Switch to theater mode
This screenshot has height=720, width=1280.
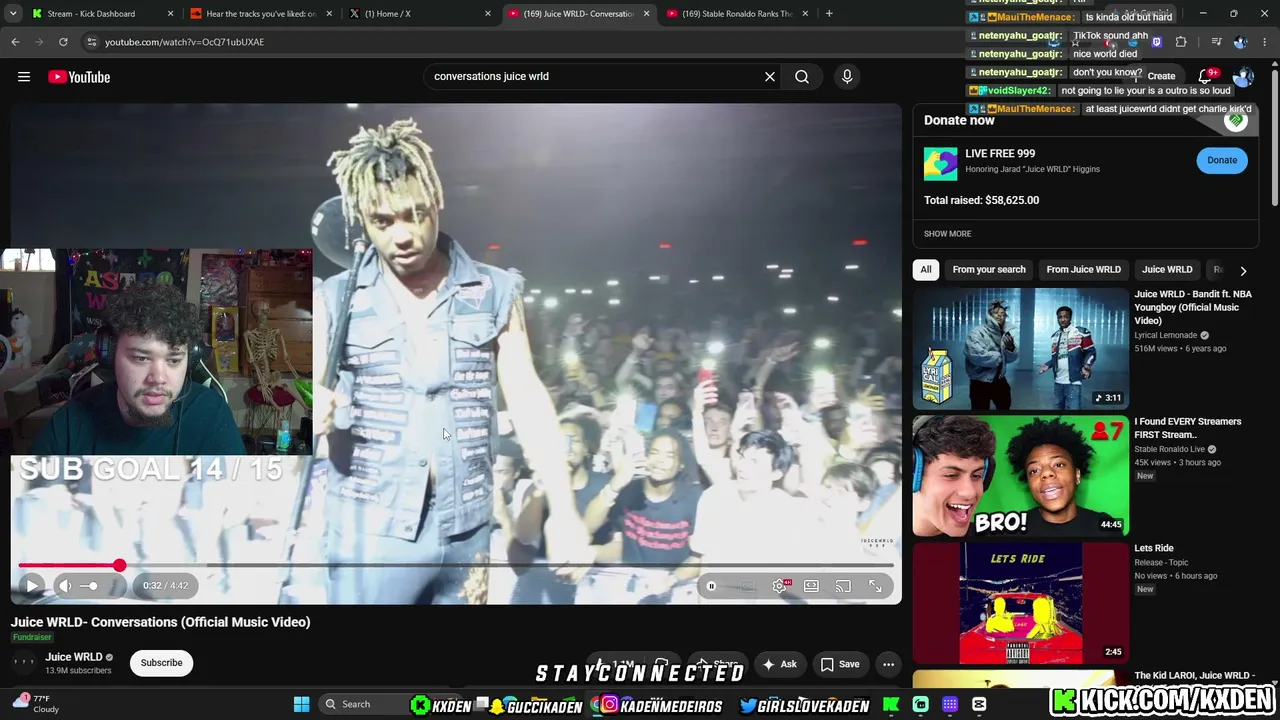coord(811,586)
